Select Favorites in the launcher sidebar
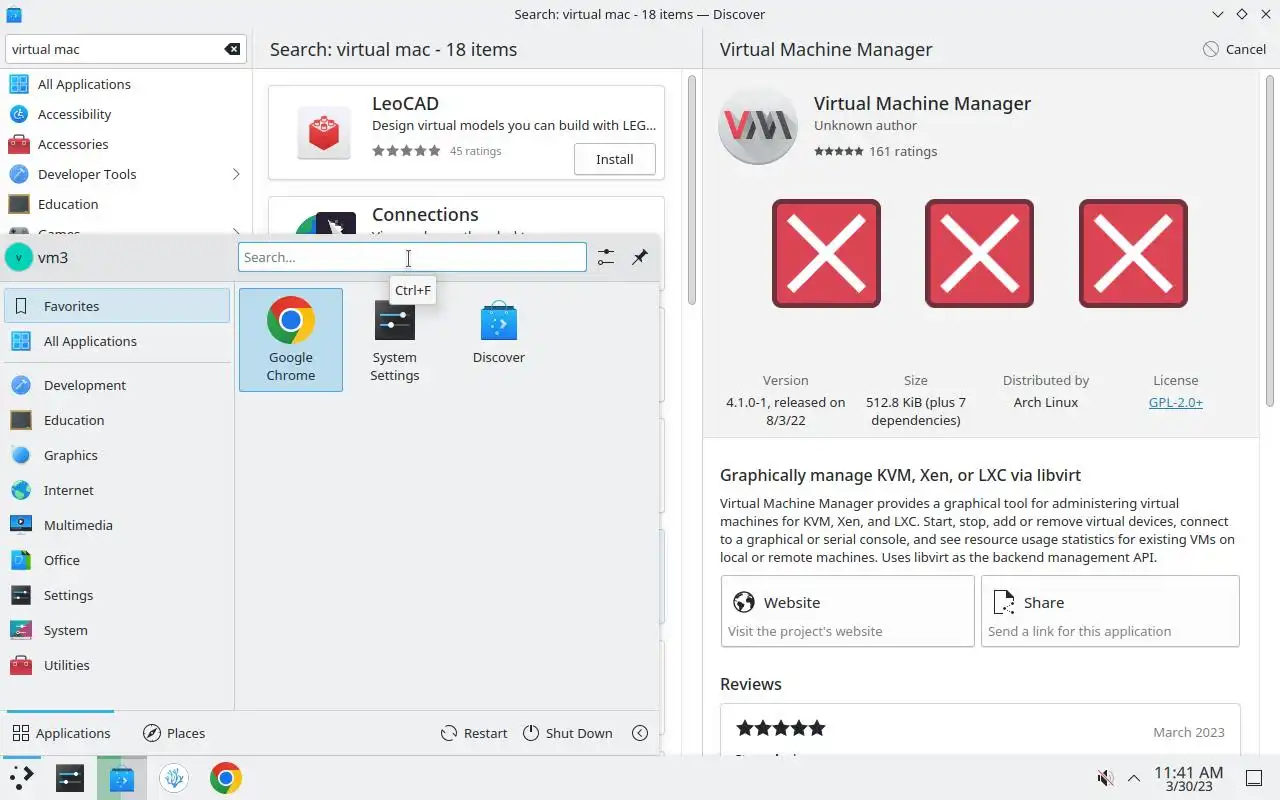Screen dimensions: 1280x800 tap(118, 306)
